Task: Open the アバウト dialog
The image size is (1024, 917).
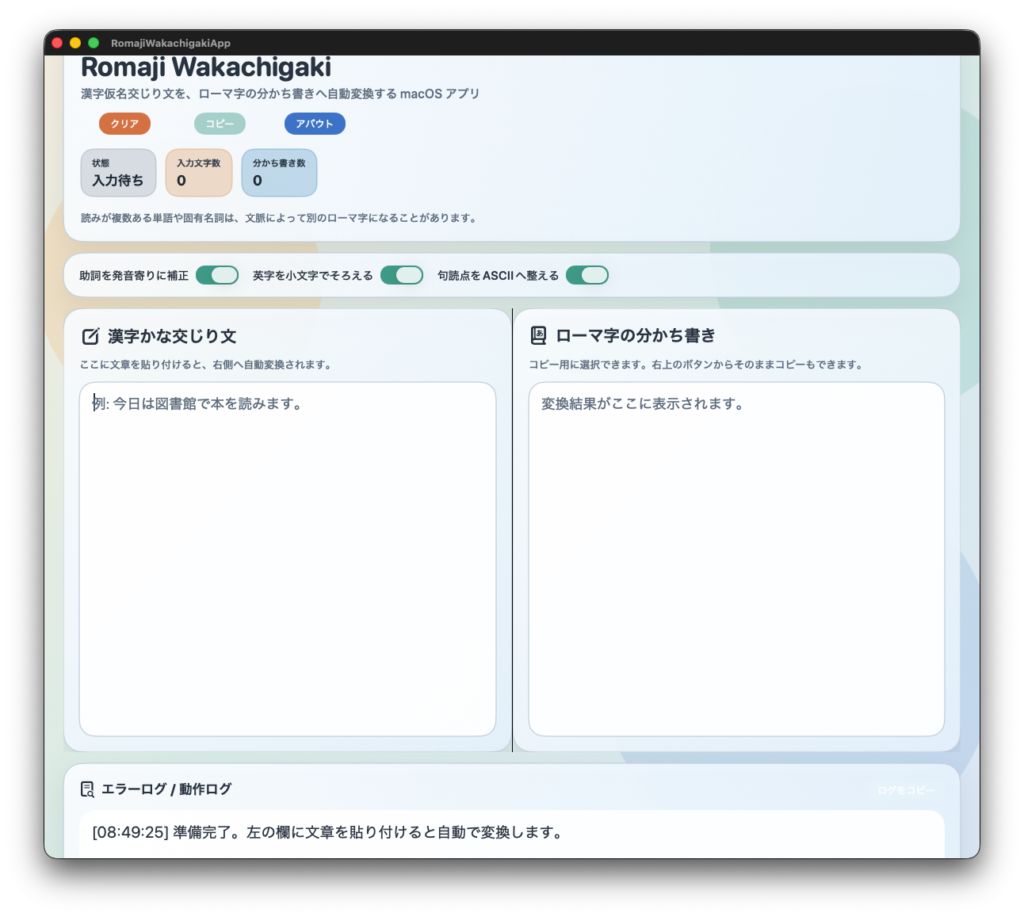Action: (314, 124)
